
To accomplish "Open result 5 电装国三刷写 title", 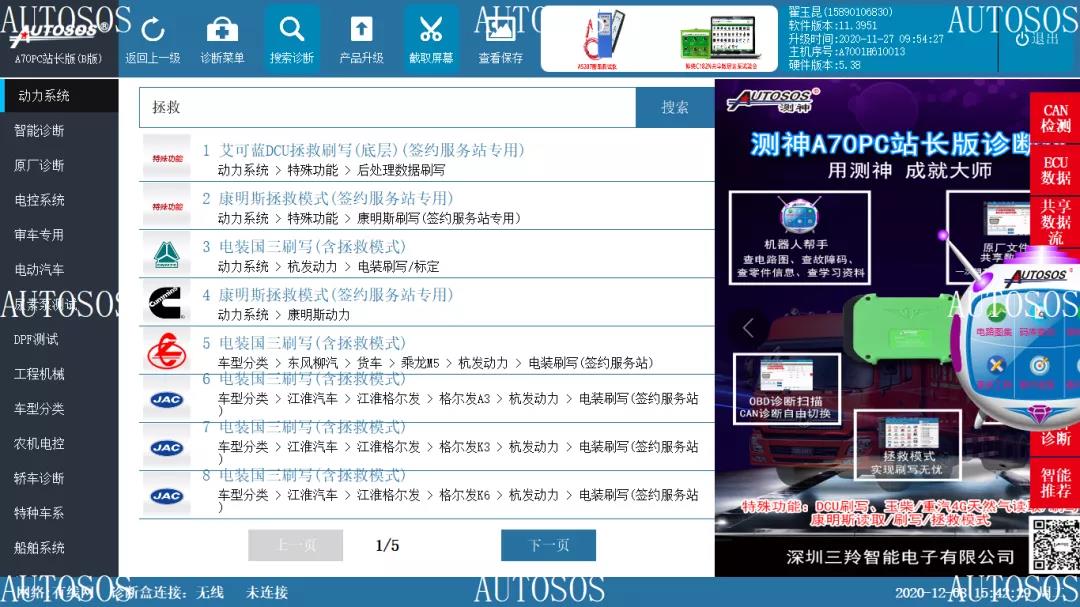I will point(313,343).
